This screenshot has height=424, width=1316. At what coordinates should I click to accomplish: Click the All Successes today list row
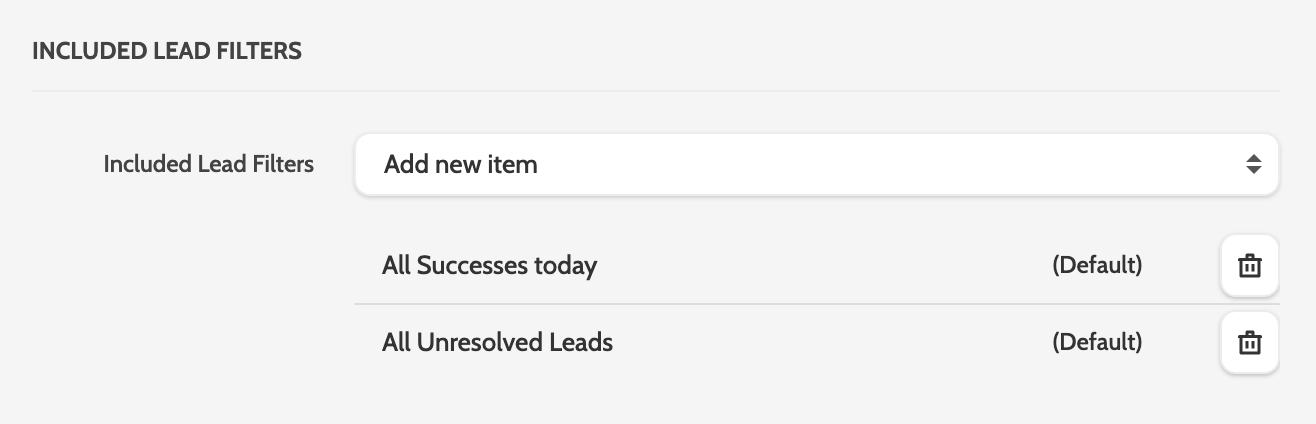pos(780,266)
